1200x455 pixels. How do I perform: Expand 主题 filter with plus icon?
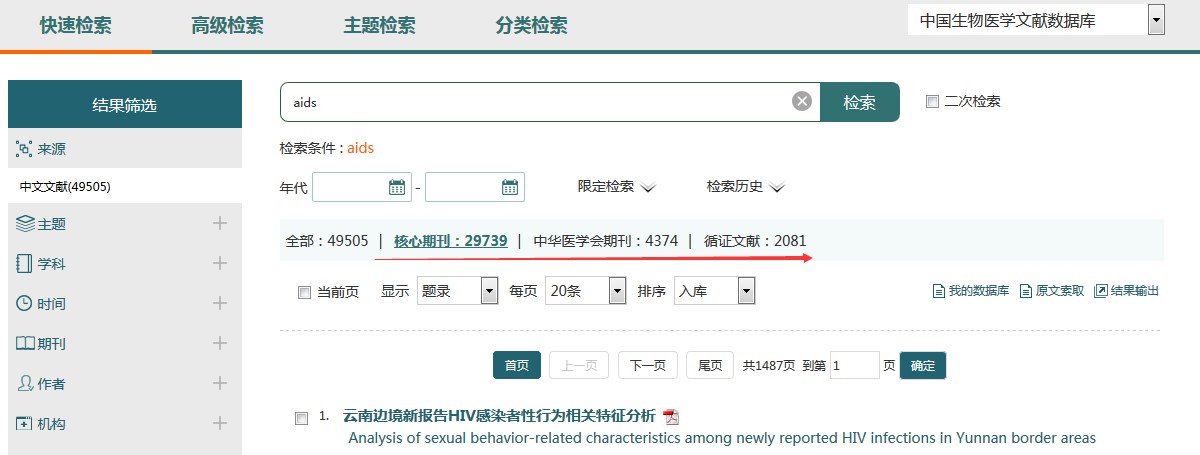tap(220, 223)
